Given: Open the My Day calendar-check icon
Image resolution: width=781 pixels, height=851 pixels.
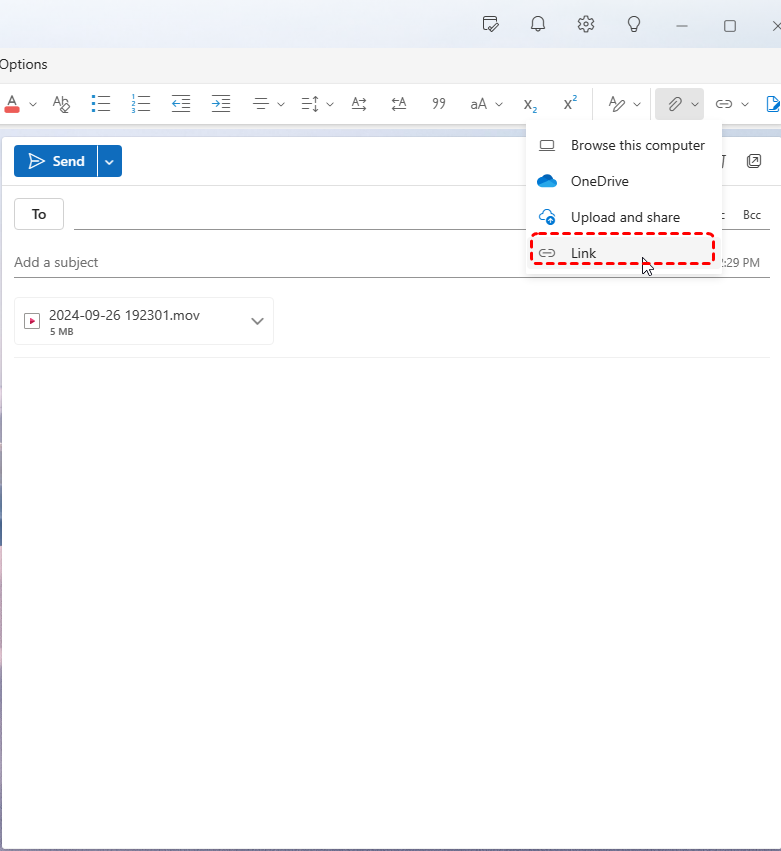Looking at the screenshot, I should [x=490, y=24].
